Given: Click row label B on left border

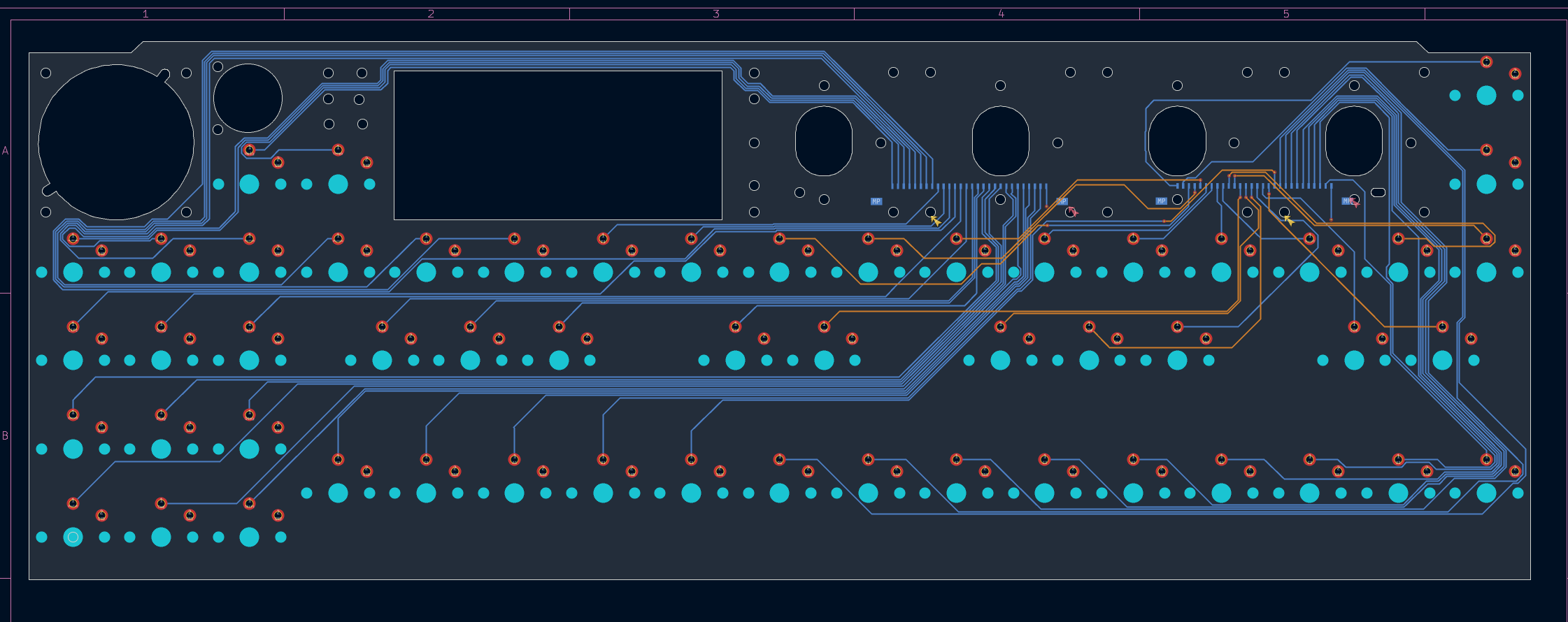Looking at the screenshot, I should coord(5,435).
